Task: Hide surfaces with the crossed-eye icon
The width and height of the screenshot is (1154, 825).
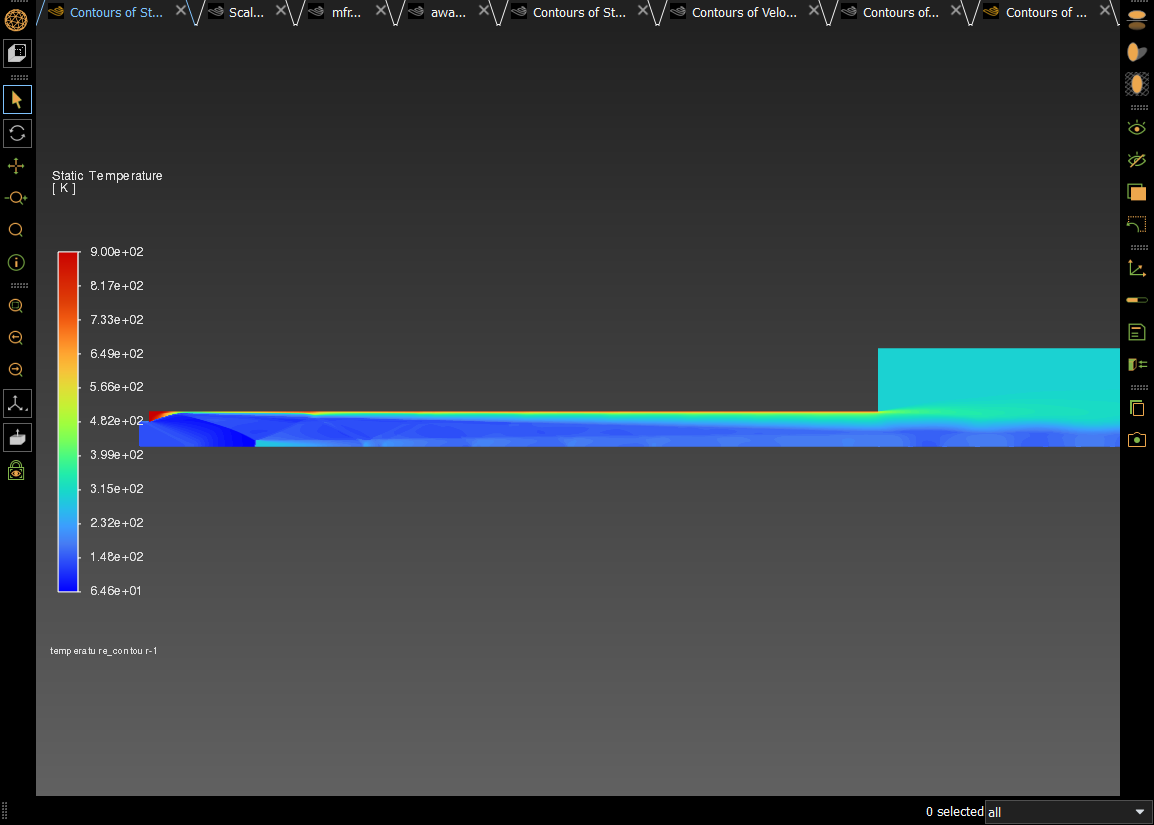Action: point(1136,160)
